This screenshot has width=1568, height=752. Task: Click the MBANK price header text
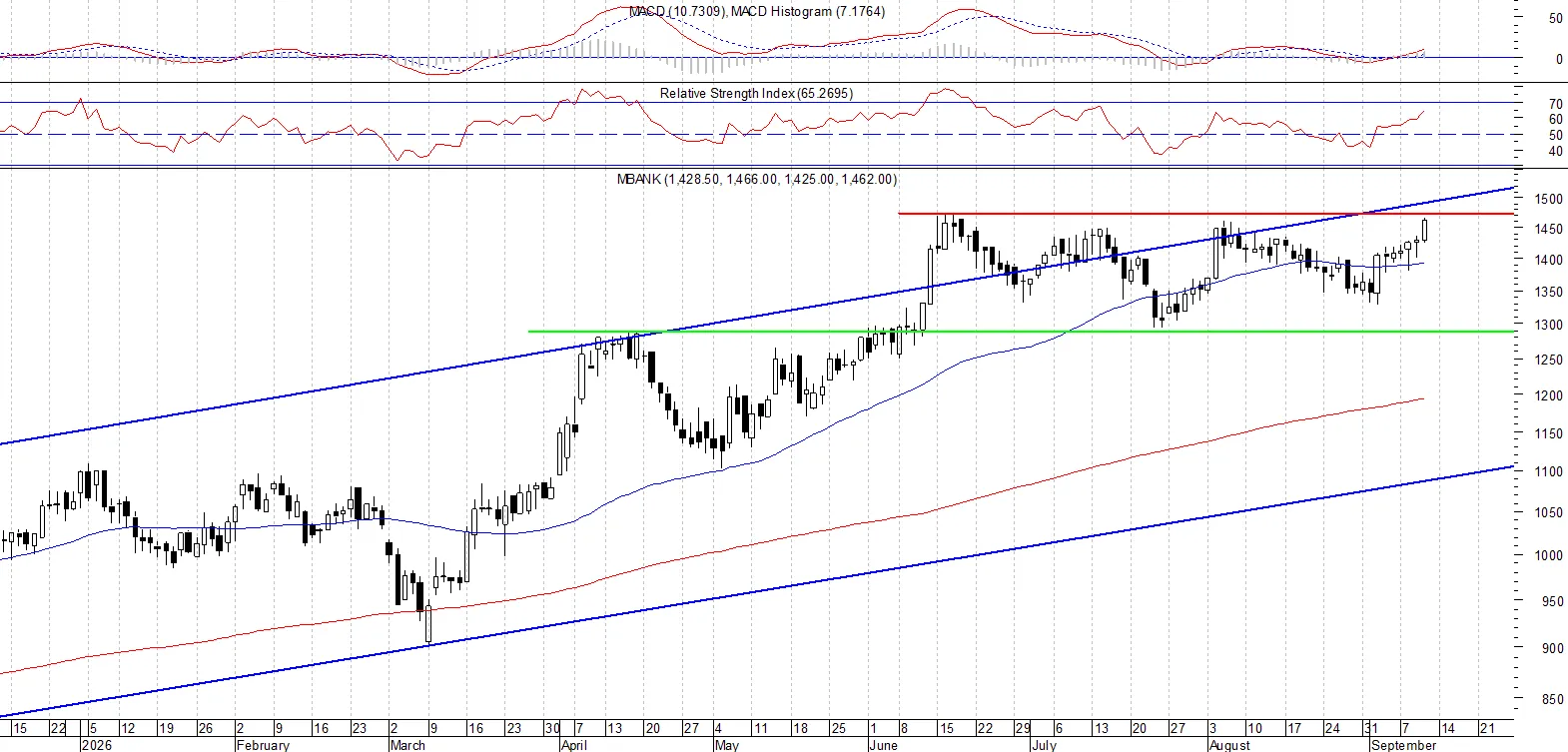pos(756,179)
